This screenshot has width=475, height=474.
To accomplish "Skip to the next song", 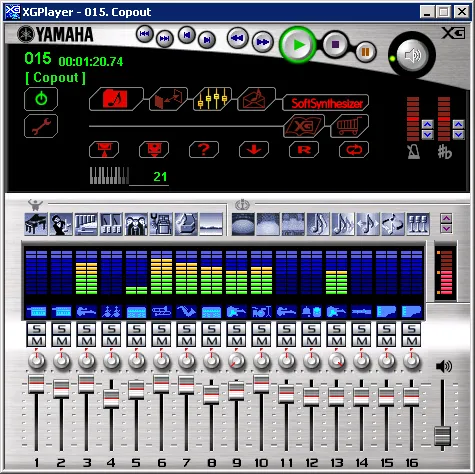I will (207, 40).
